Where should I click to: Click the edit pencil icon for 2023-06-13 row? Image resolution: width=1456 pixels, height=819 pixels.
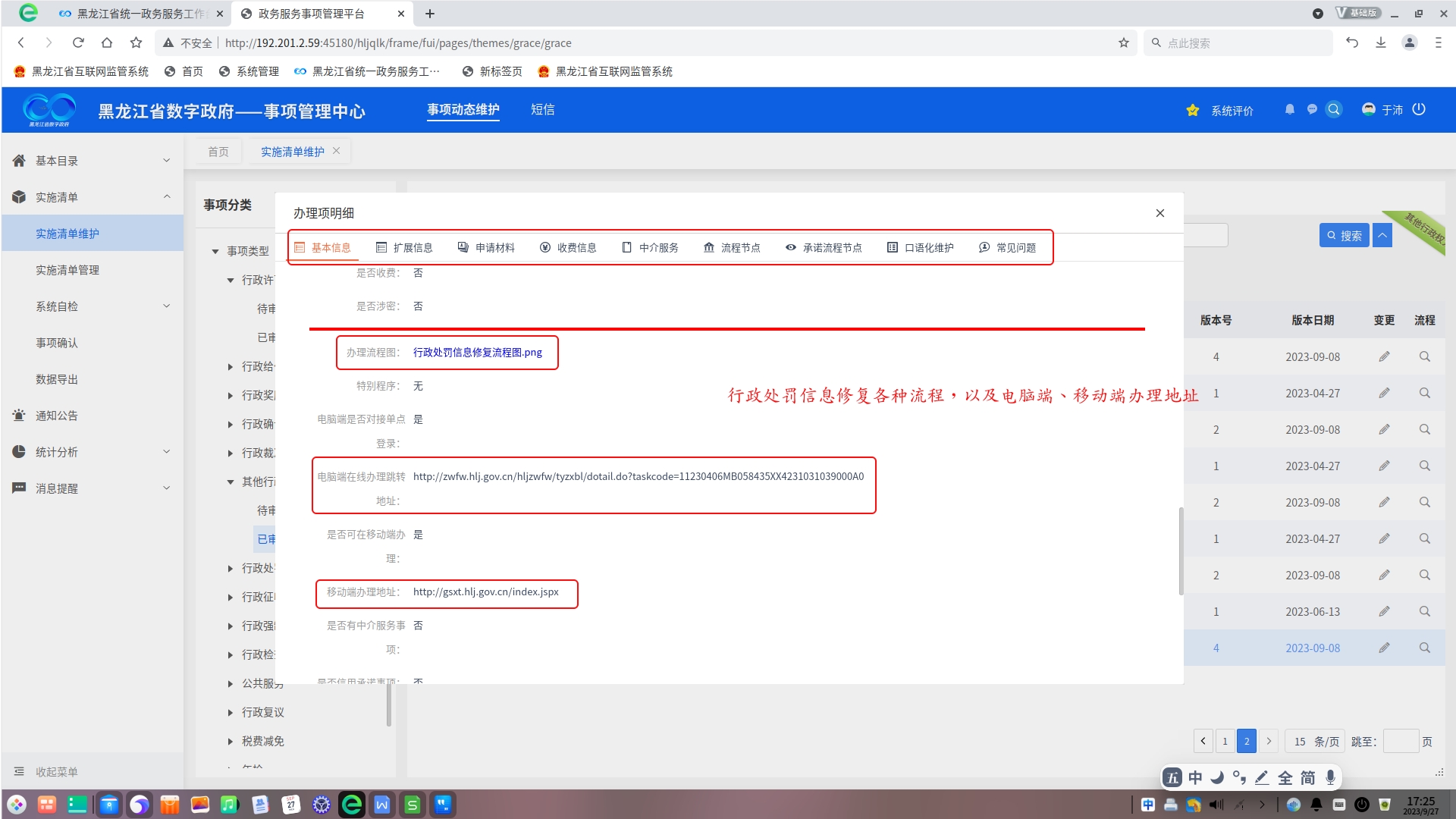[x=1384, y=611]
